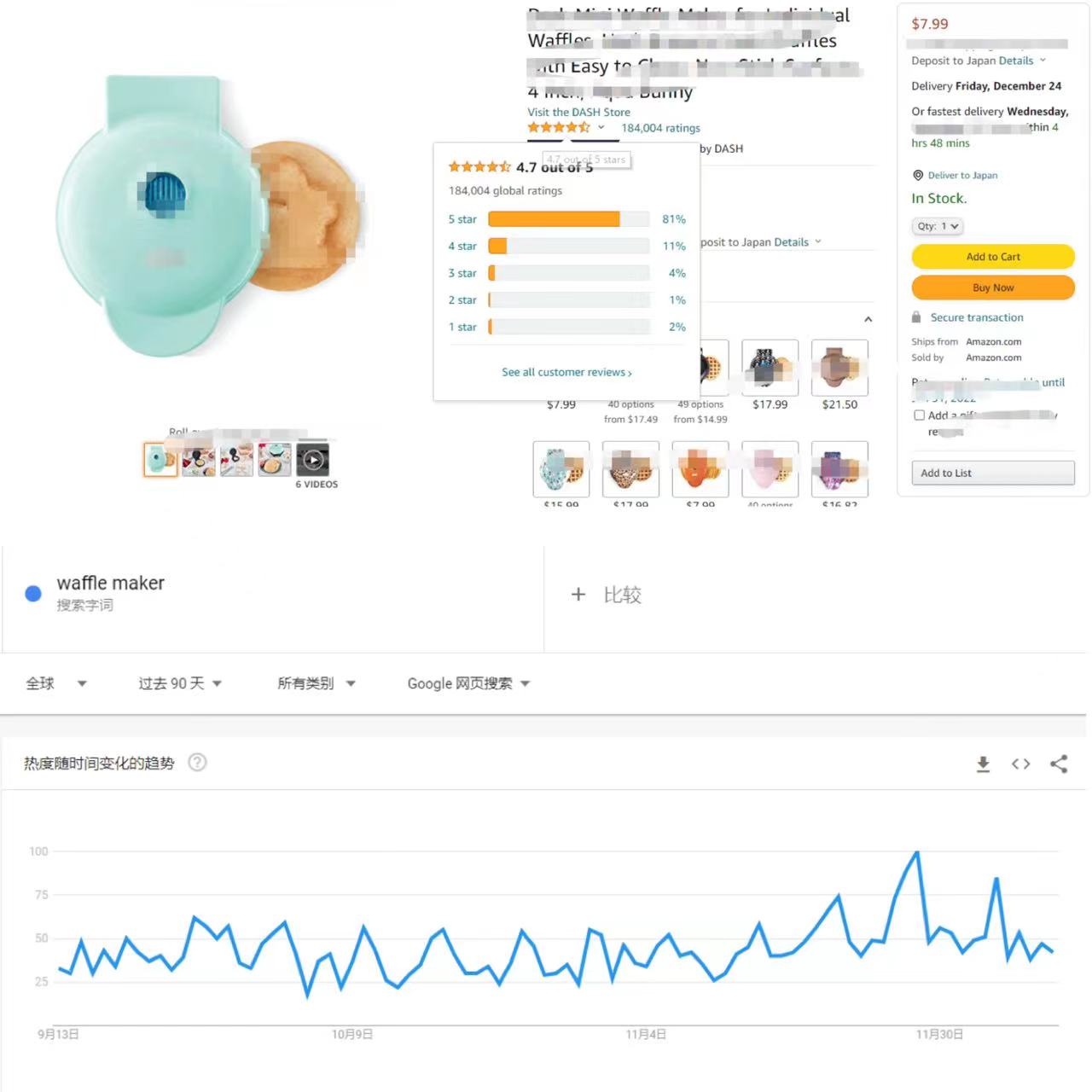Open the help icon beside chart title
The image size is (1092, 1092).
pyautogui.click(x=197, y=762)
